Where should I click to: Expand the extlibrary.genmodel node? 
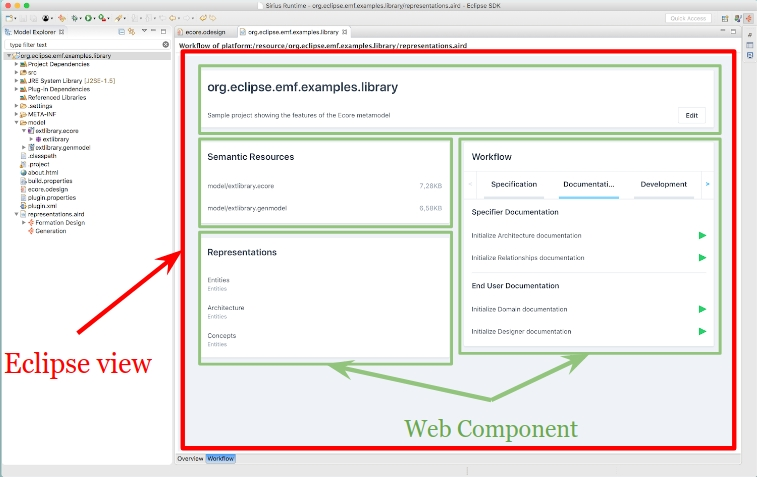point(24,147)
